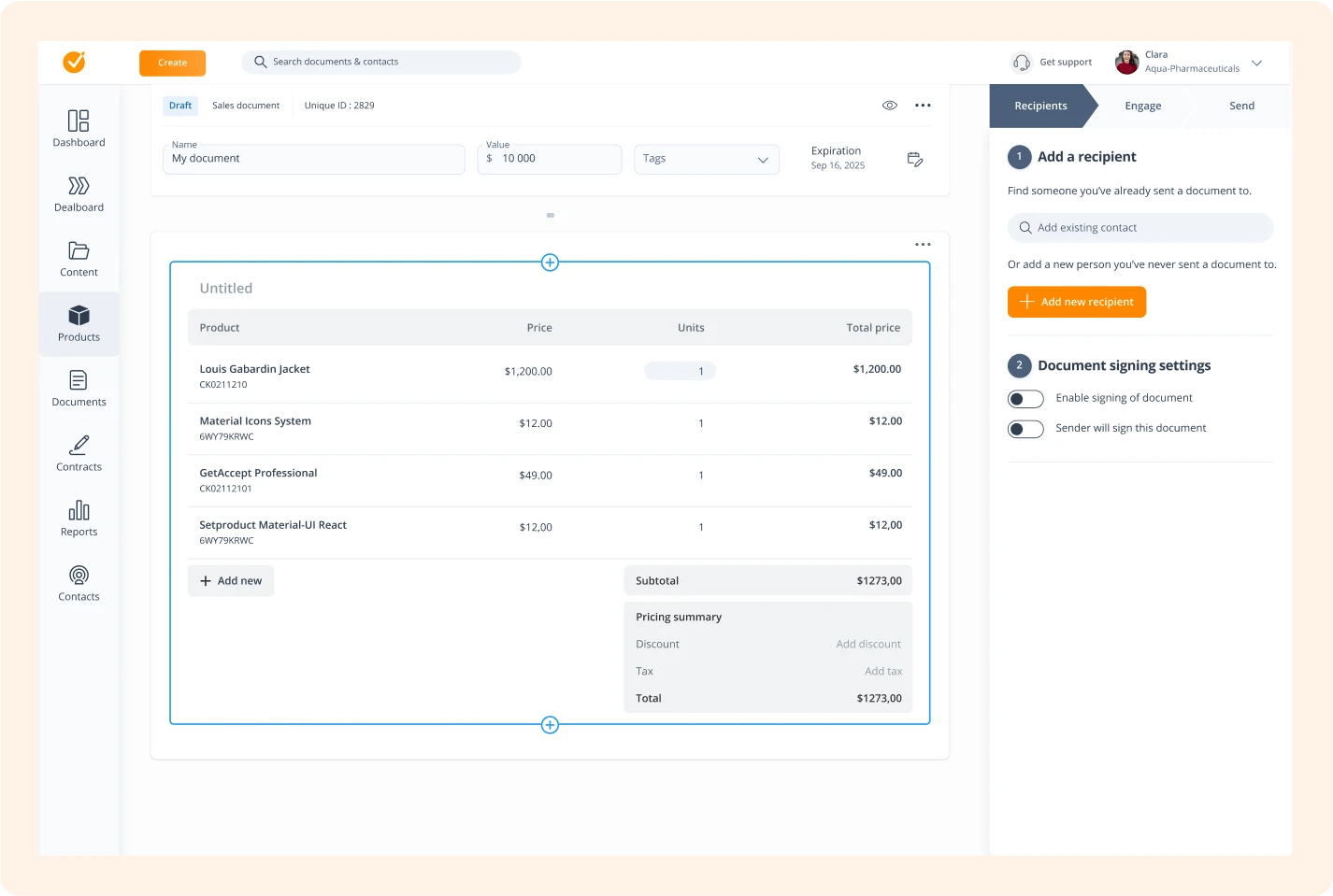Viewport: 1333px width, 896px height.
Task: Open the Documents page icon
Action: point(79,380)
